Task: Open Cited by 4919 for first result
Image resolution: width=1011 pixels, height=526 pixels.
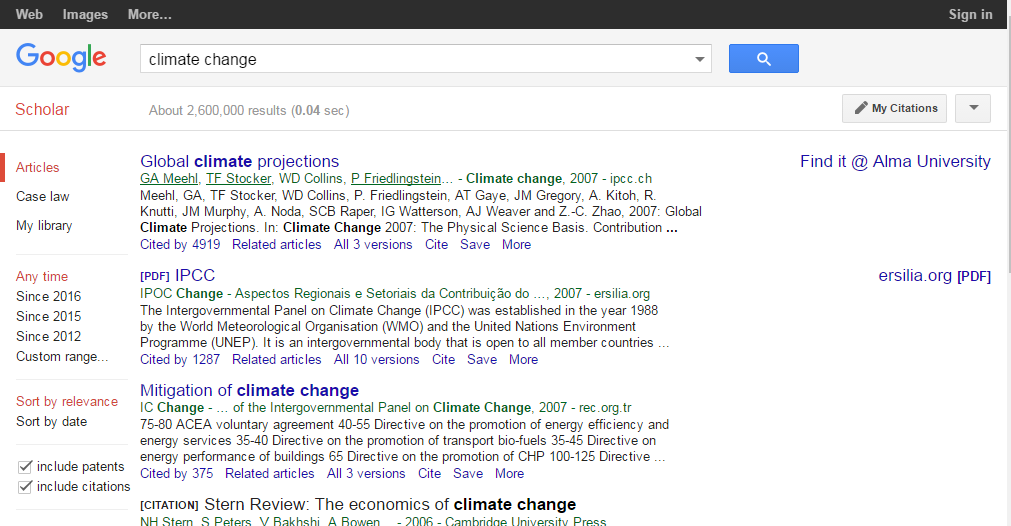Action: [x=180, y=244]
